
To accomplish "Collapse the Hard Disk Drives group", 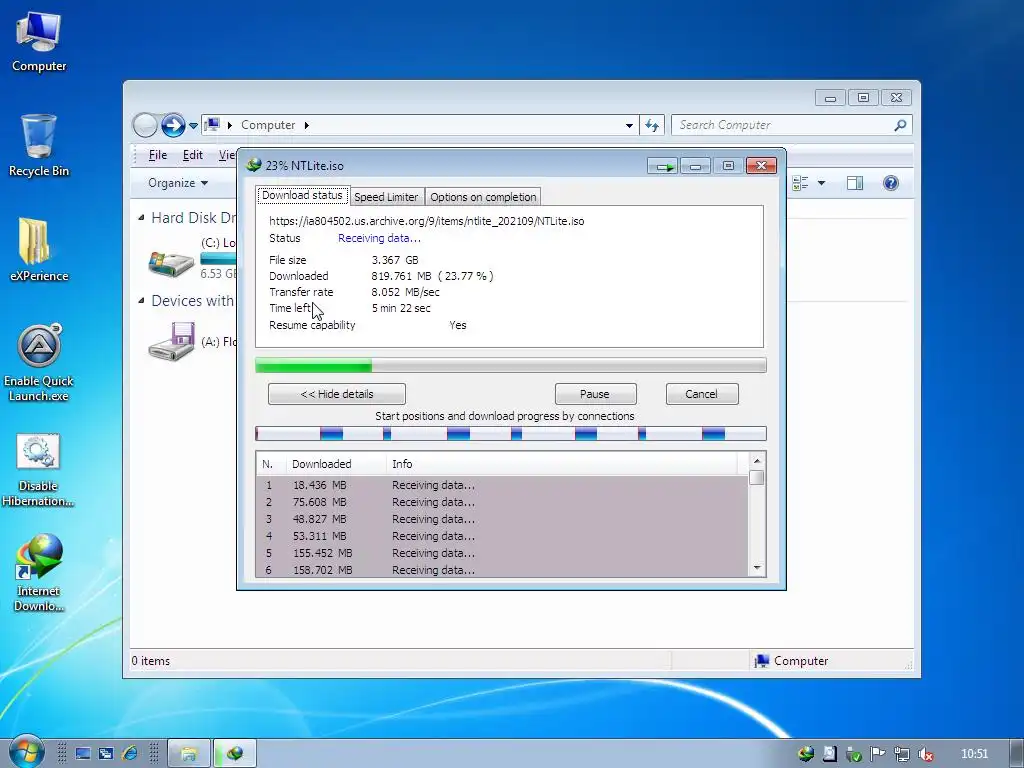I will [x=141, y=217].
